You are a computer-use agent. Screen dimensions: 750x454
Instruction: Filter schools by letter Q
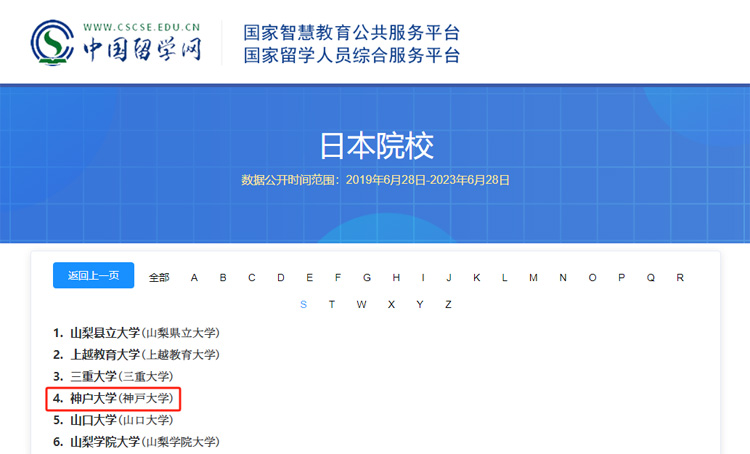coord(651,277)
